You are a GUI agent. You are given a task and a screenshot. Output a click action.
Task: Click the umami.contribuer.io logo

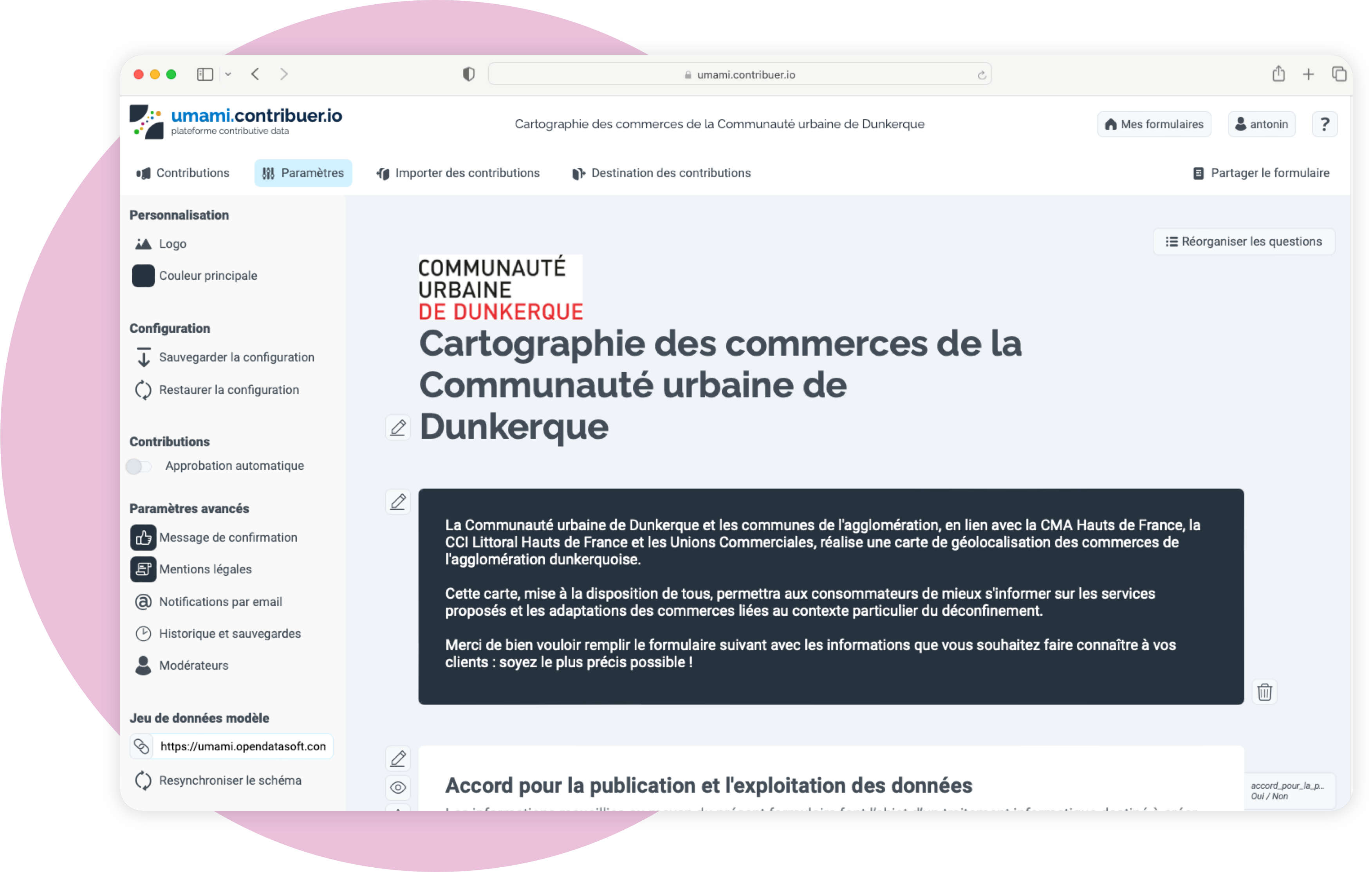[235, 121]
